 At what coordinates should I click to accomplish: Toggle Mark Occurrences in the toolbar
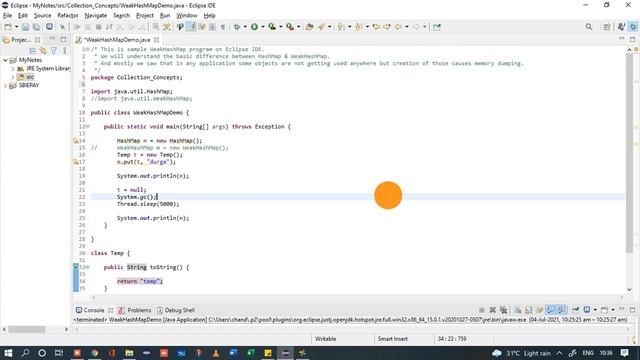click(x=191, y=27)
